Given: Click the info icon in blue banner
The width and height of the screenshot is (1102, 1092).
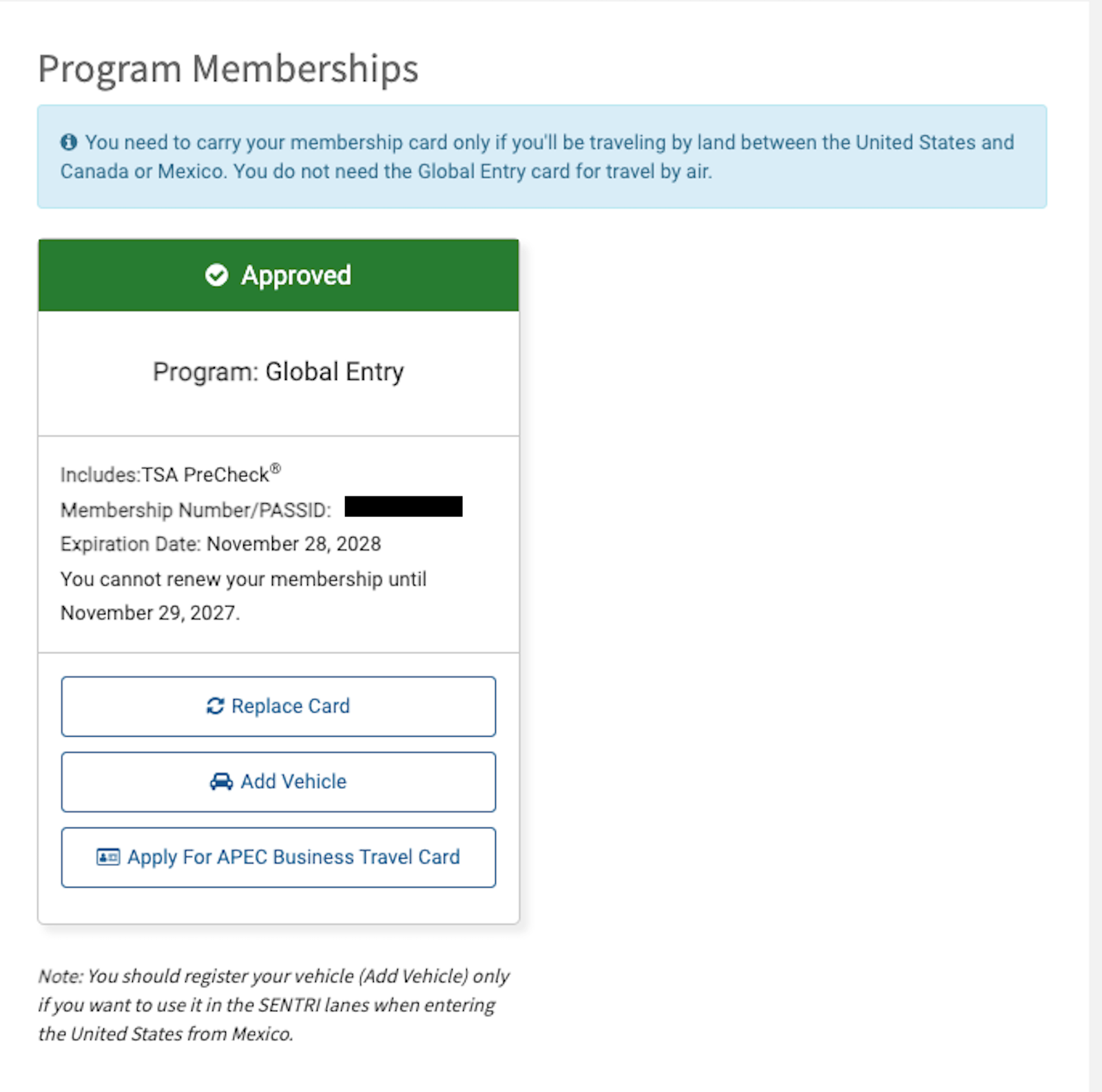Looking at the screenshot, I should [x=67, y=143].
